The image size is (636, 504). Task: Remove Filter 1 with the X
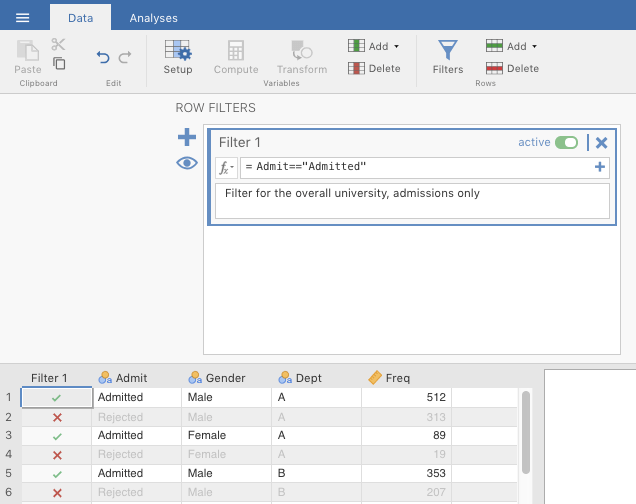click(x=602, y=143)
